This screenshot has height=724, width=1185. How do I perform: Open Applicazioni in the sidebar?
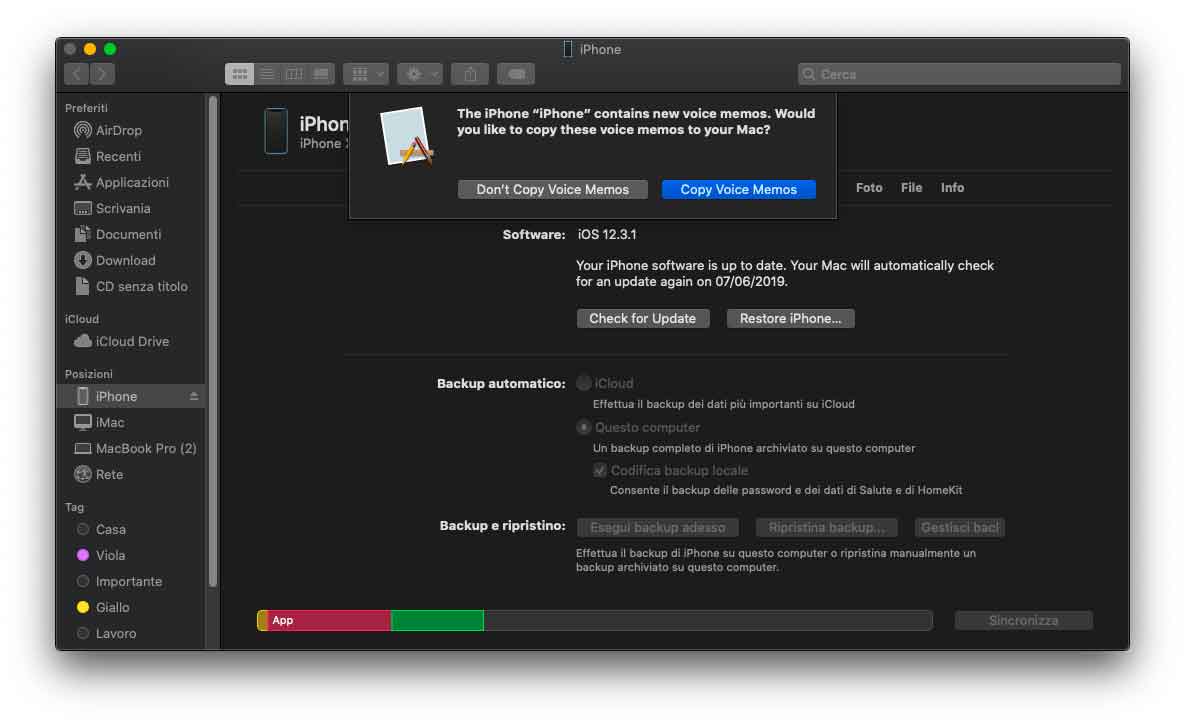130,182
